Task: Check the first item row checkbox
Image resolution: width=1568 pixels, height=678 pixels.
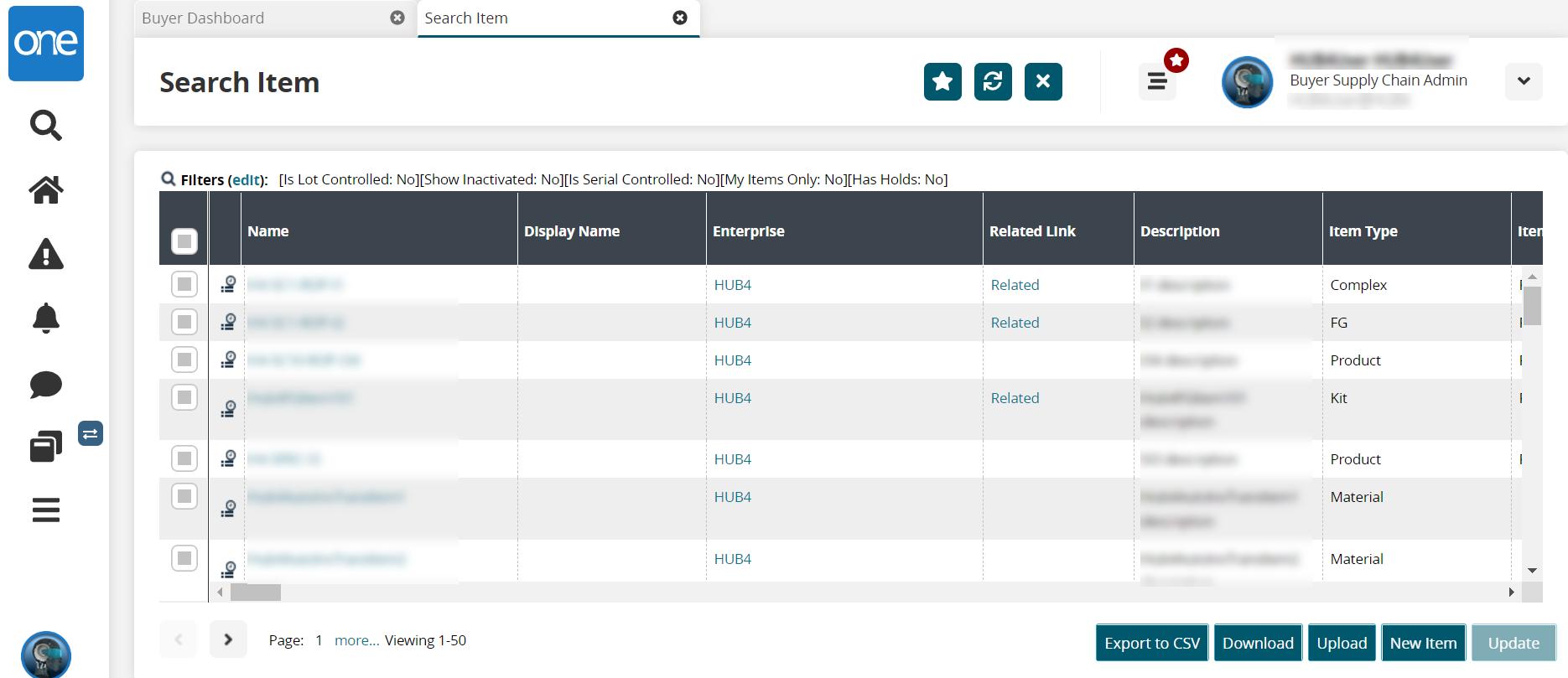Action: pos(184,284)
